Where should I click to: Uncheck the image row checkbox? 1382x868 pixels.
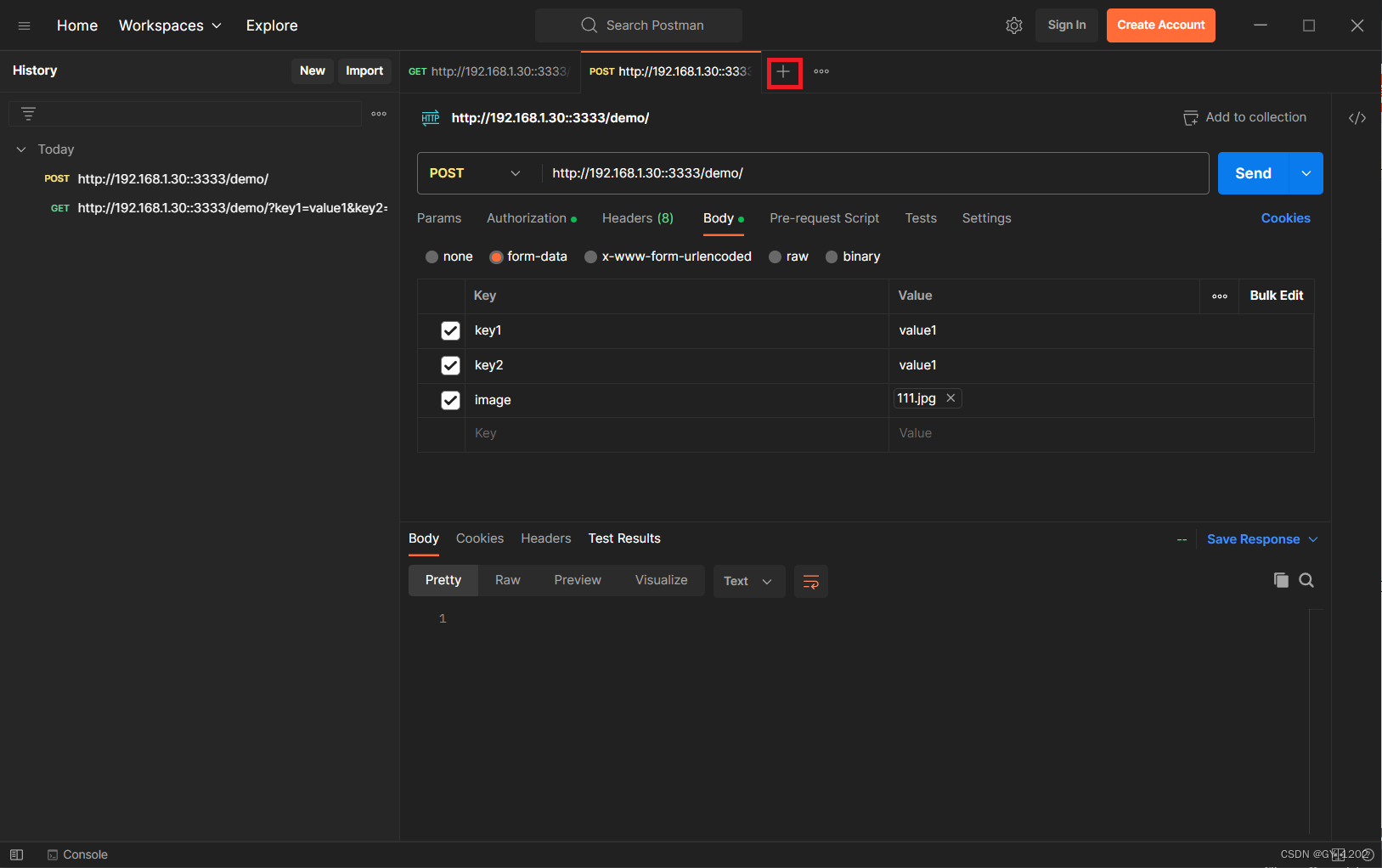pos(450,401)
